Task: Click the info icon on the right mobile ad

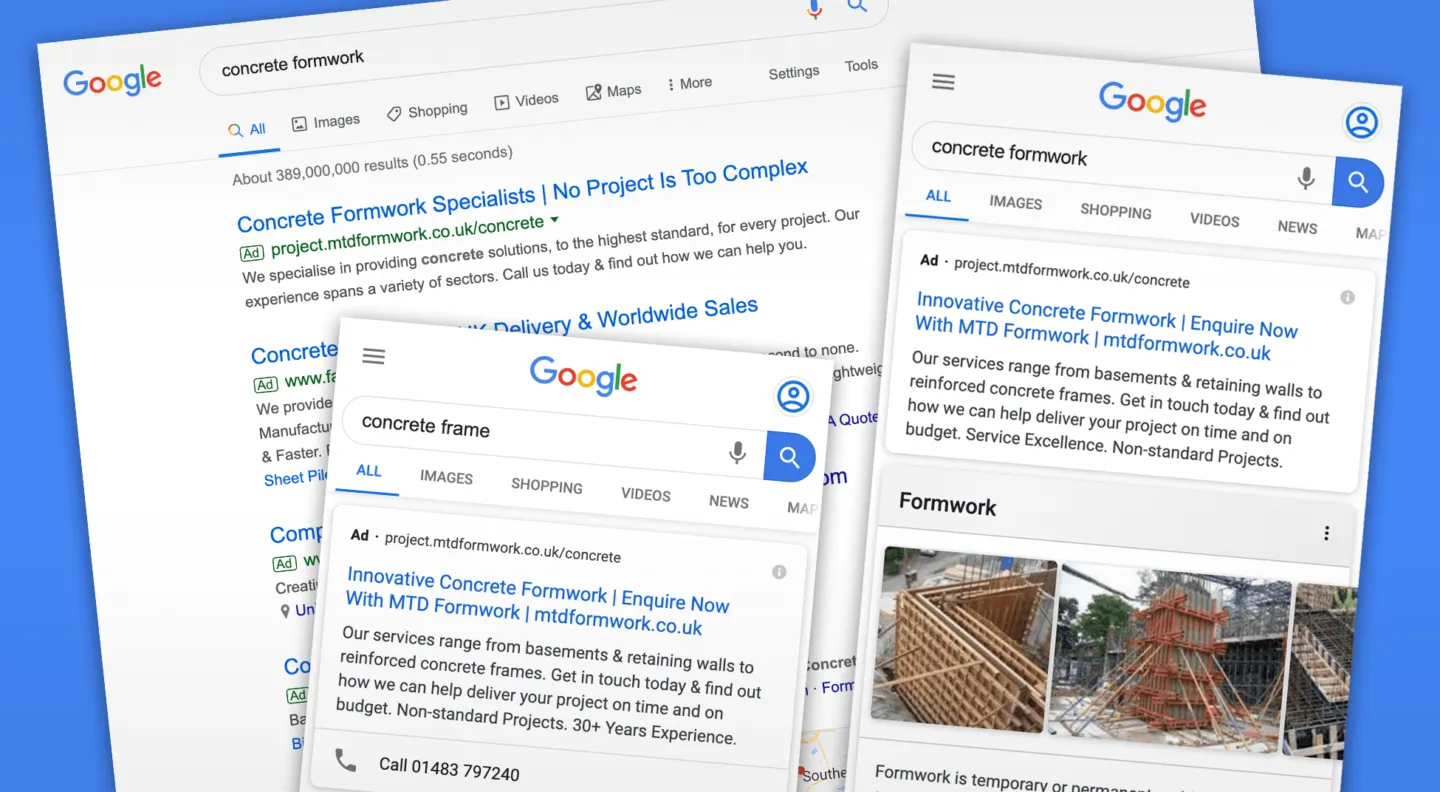Action: click(x=1347, y=298)
